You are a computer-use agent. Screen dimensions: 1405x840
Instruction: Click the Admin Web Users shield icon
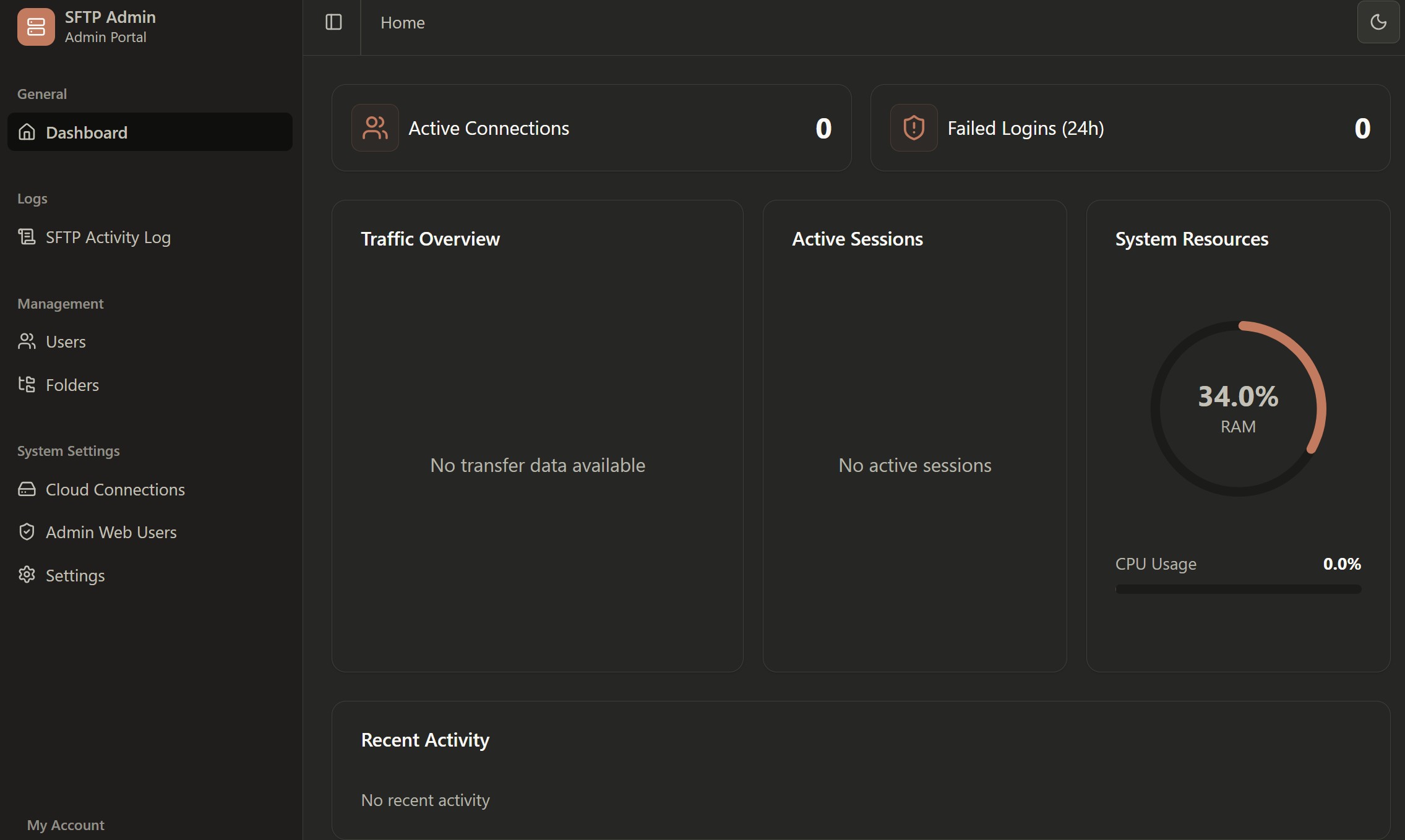27,532
